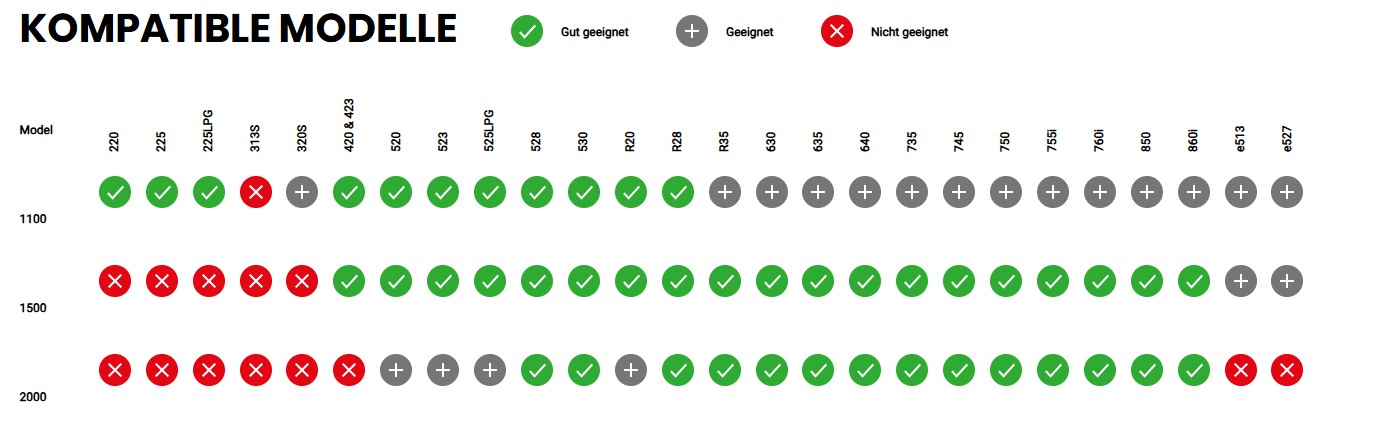Click the gray plus for e527, row 1100

point(1287,192)
